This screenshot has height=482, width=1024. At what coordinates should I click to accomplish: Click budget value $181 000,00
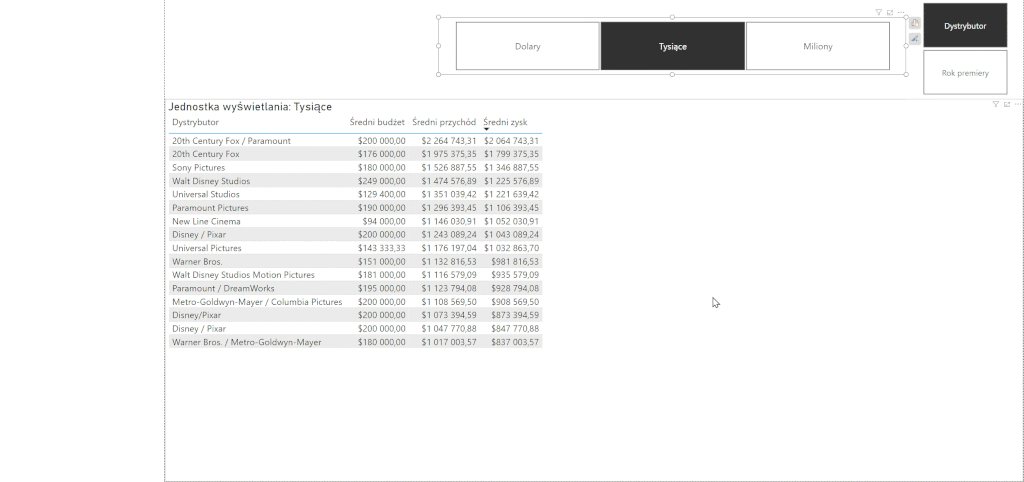(x=381, y=275)
